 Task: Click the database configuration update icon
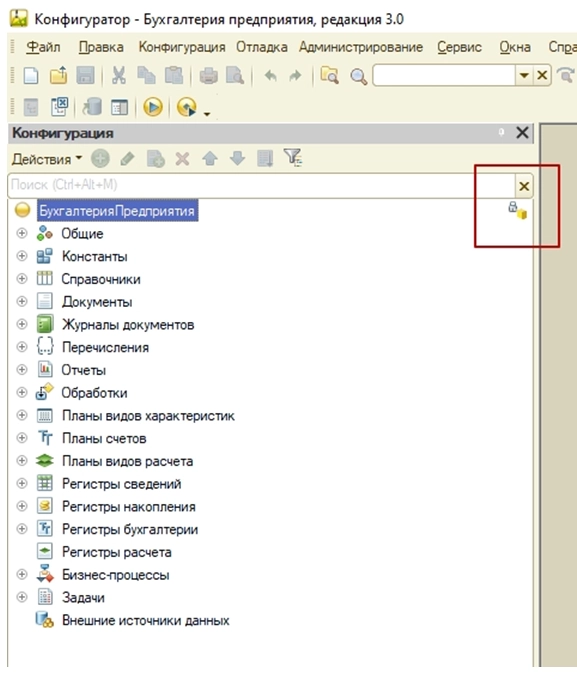coord(92,107)
